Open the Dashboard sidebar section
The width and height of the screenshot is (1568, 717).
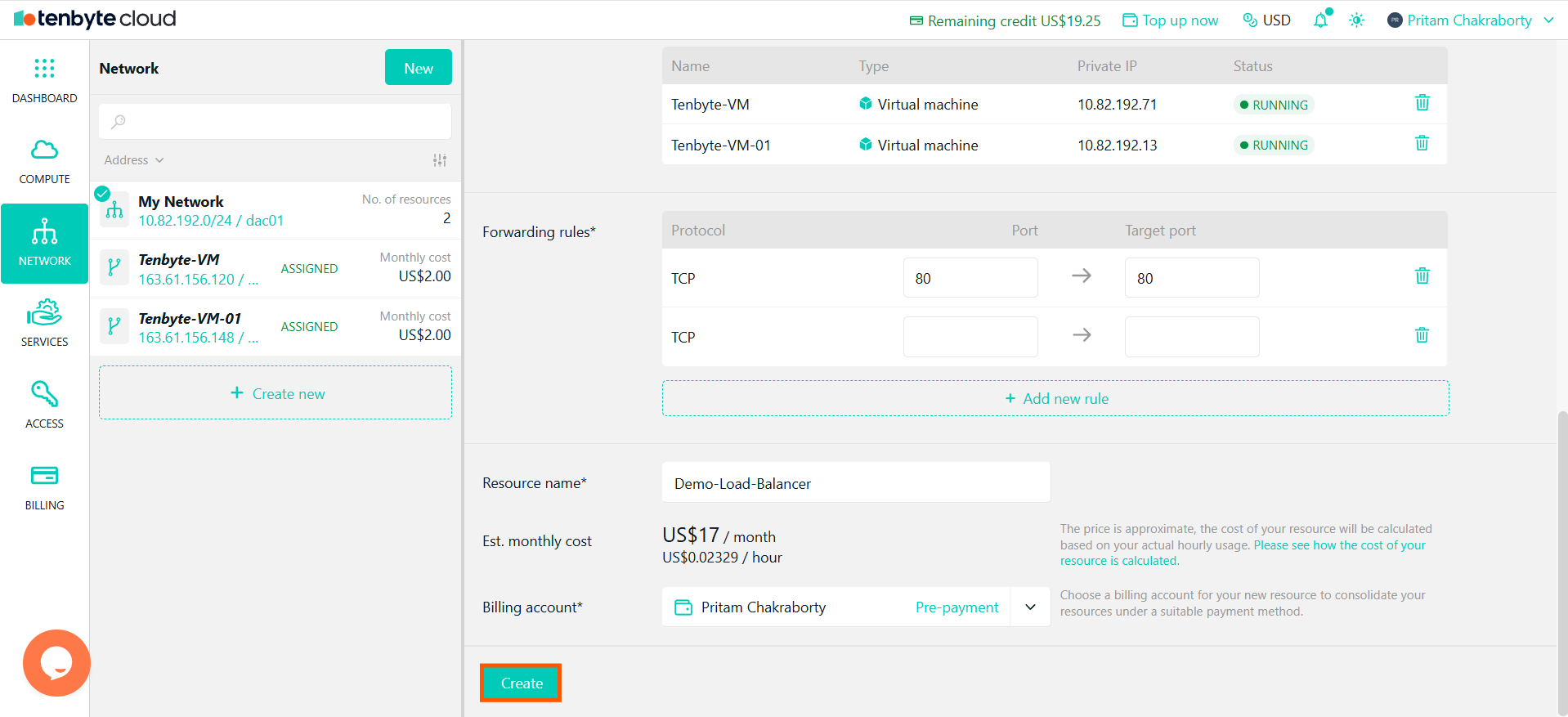[x=44, y=81]
